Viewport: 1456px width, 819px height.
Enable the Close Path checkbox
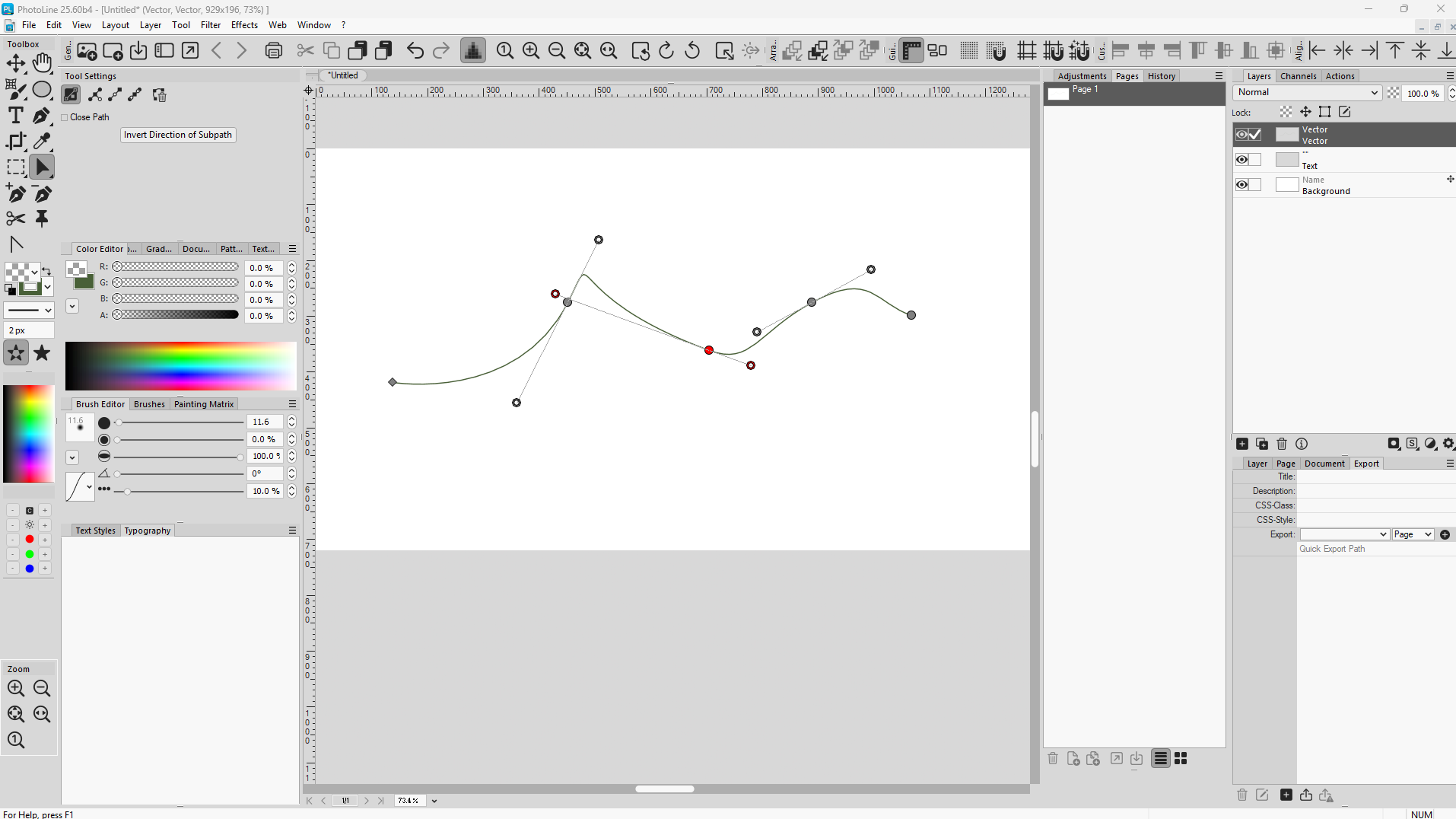click(65, 117)
